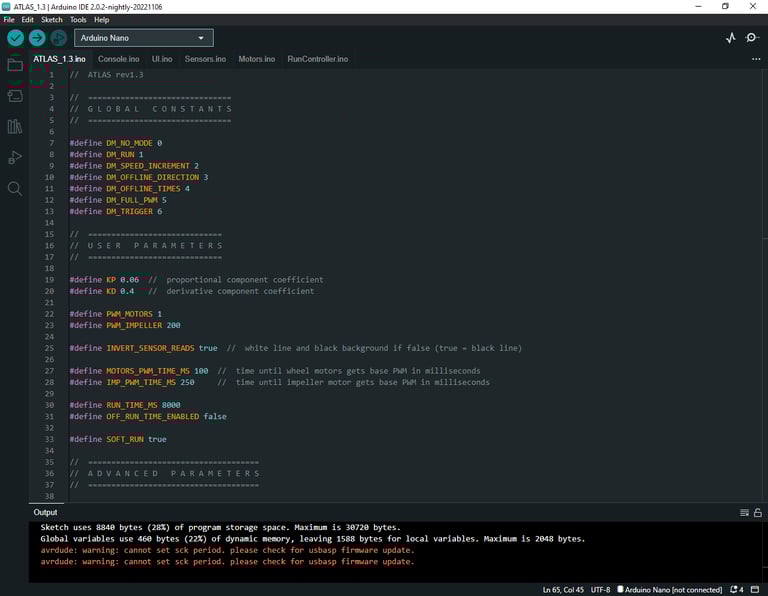
Task: Open Boards Manager from the sidebar
Action: click(14, 95)
